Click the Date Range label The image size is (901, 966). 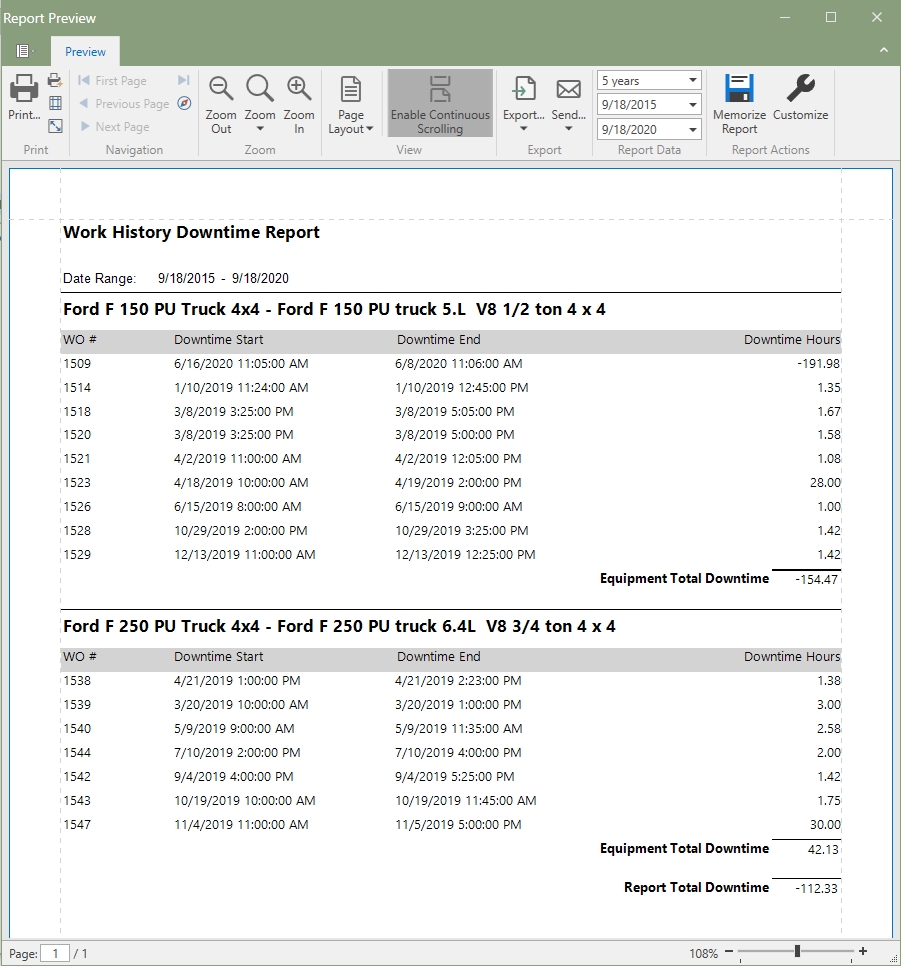[99, 278]
